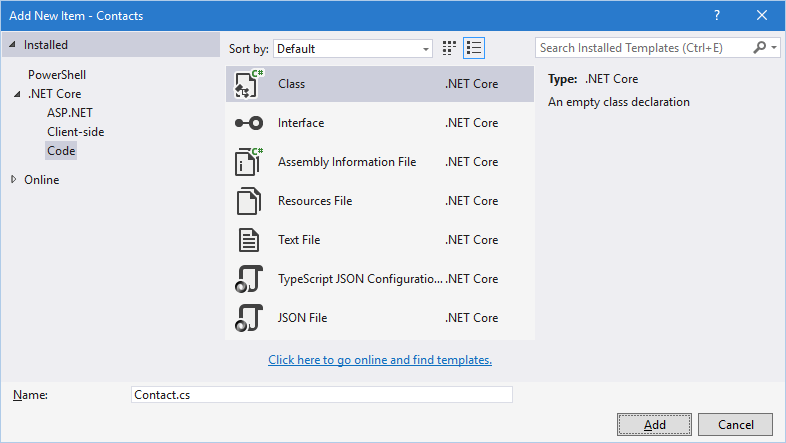
Task: Open the online templates link
Action: tap(380, 360)
